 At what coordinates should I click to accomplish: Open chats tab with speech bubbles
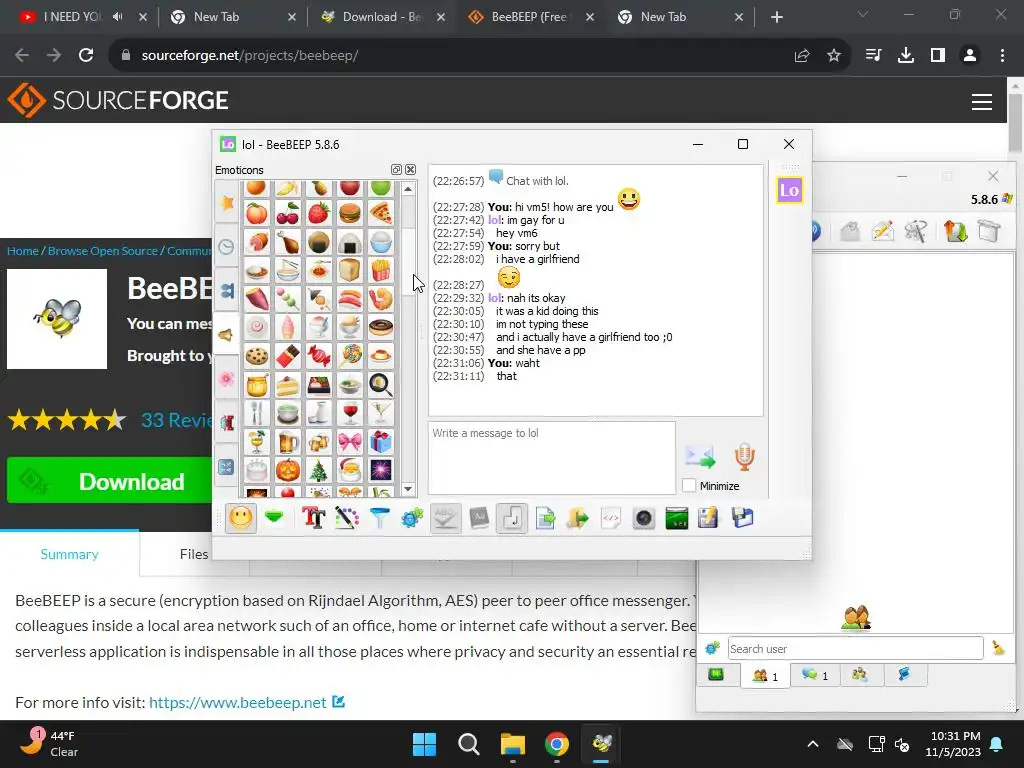coord(814,675)
